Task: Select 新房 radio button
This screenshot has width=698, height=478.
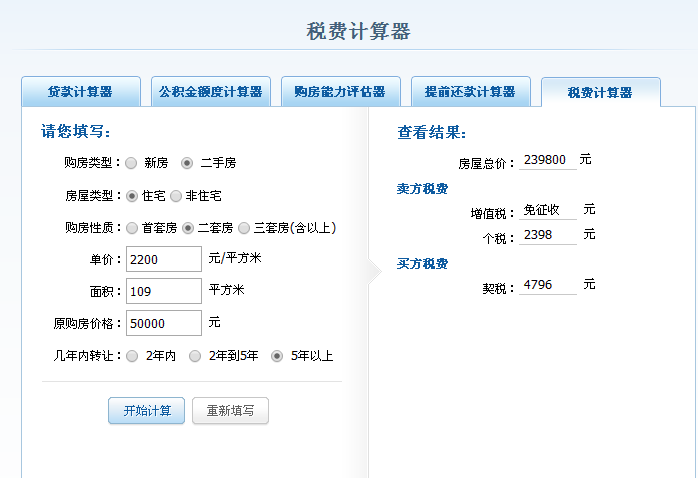Action: pos(131,162)
